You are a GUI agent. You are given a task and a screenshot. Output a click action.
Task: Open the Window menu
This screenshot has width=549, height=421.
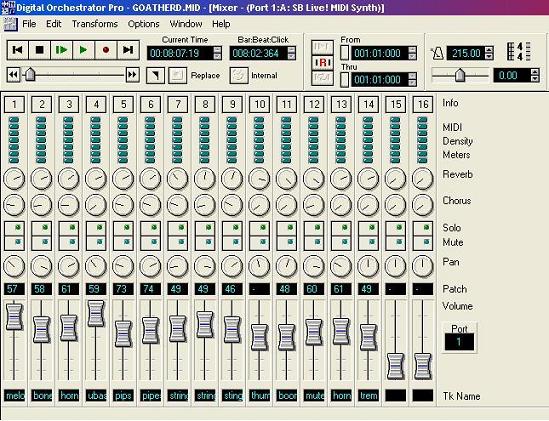coord(186,24)
